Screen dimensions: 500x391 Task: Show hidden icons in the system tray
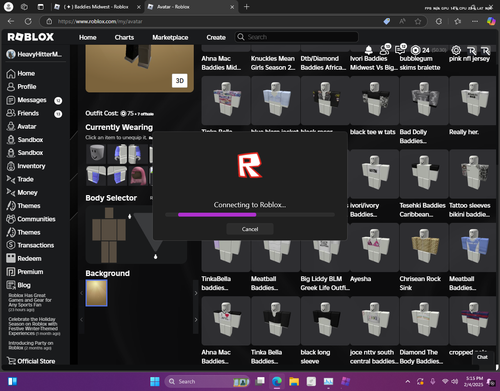pyautogui.click(x=407, y=381)
